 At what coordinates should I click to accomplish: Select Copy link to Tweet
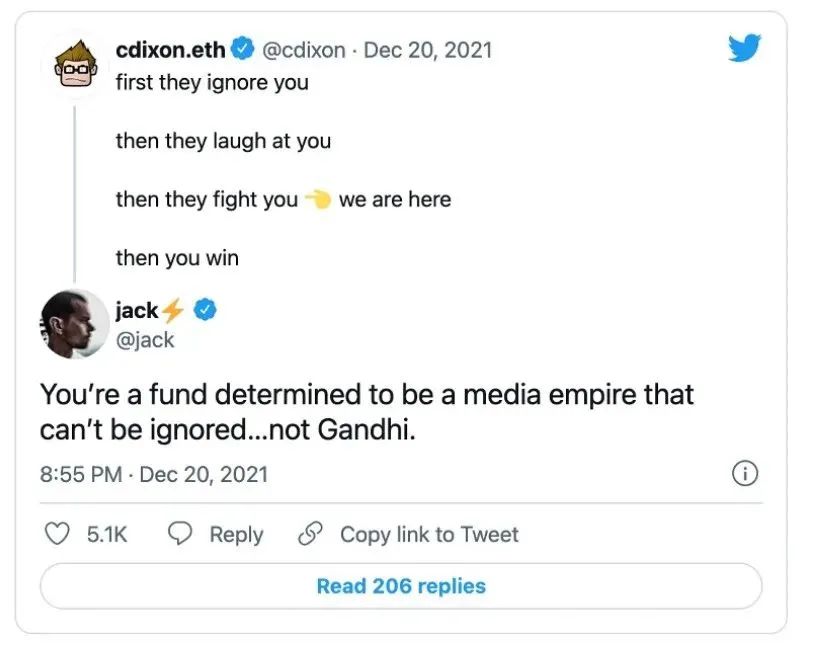pyautogui.click(x=429, y=534)
